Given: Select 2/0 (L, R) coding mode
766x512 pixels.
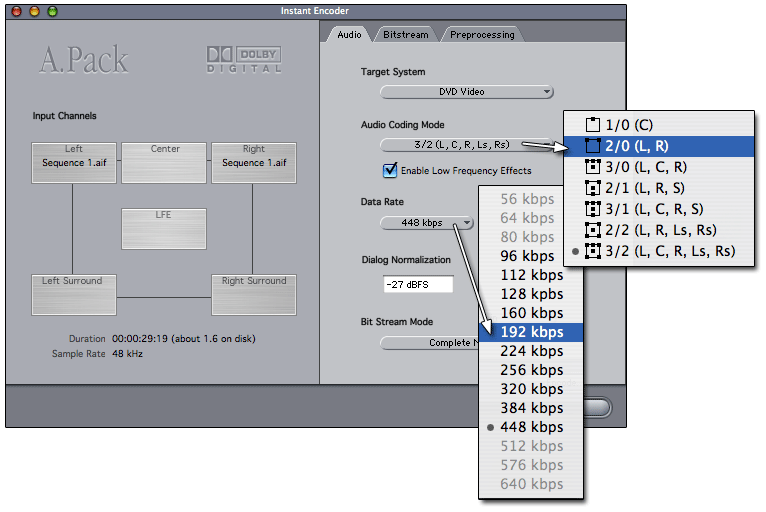Looking at the screenshot, I should pos(659,146).
